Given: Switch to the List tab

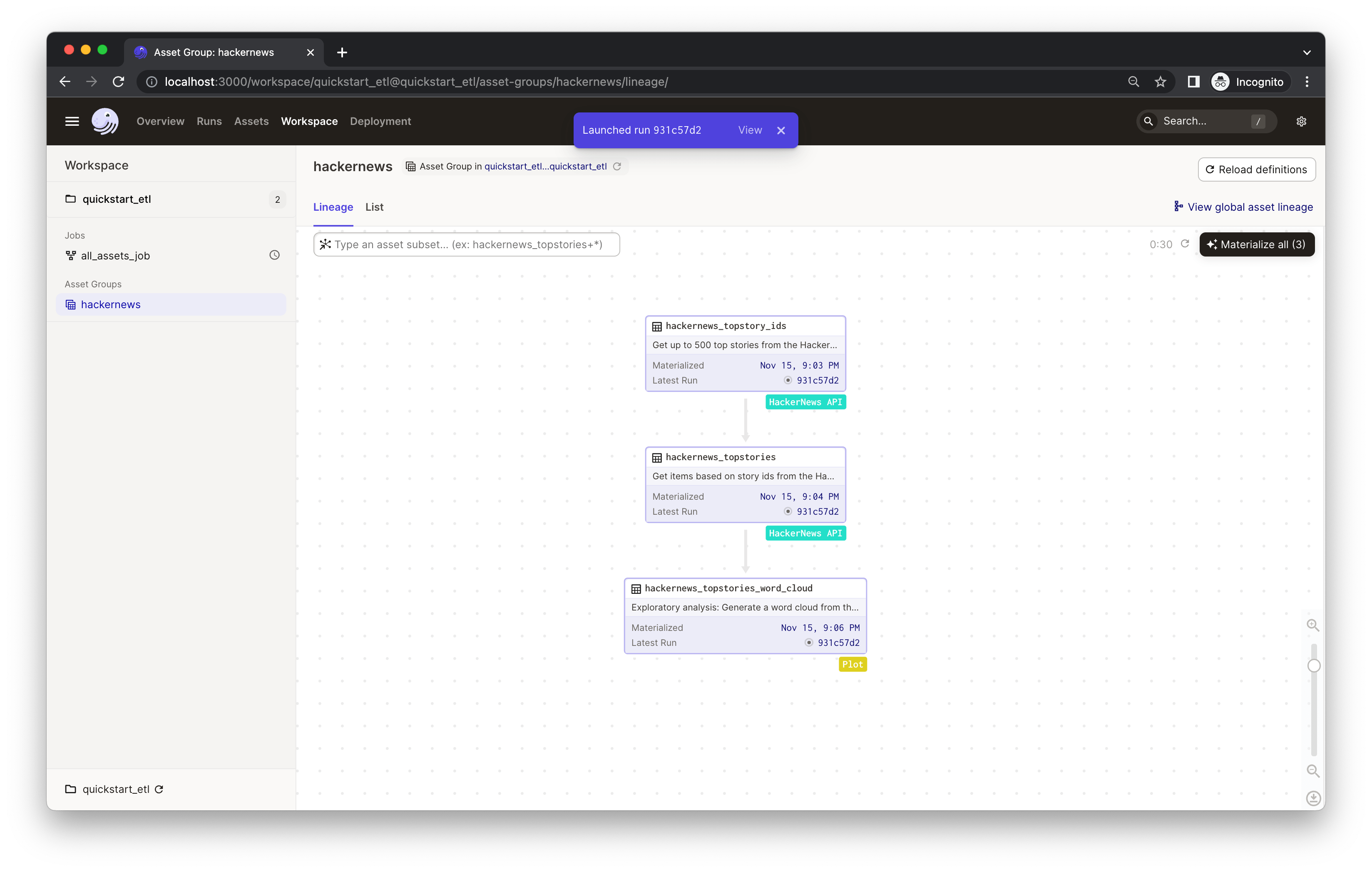Looking at the screenshot, I should pyautogui.click(x=374, y=207).
